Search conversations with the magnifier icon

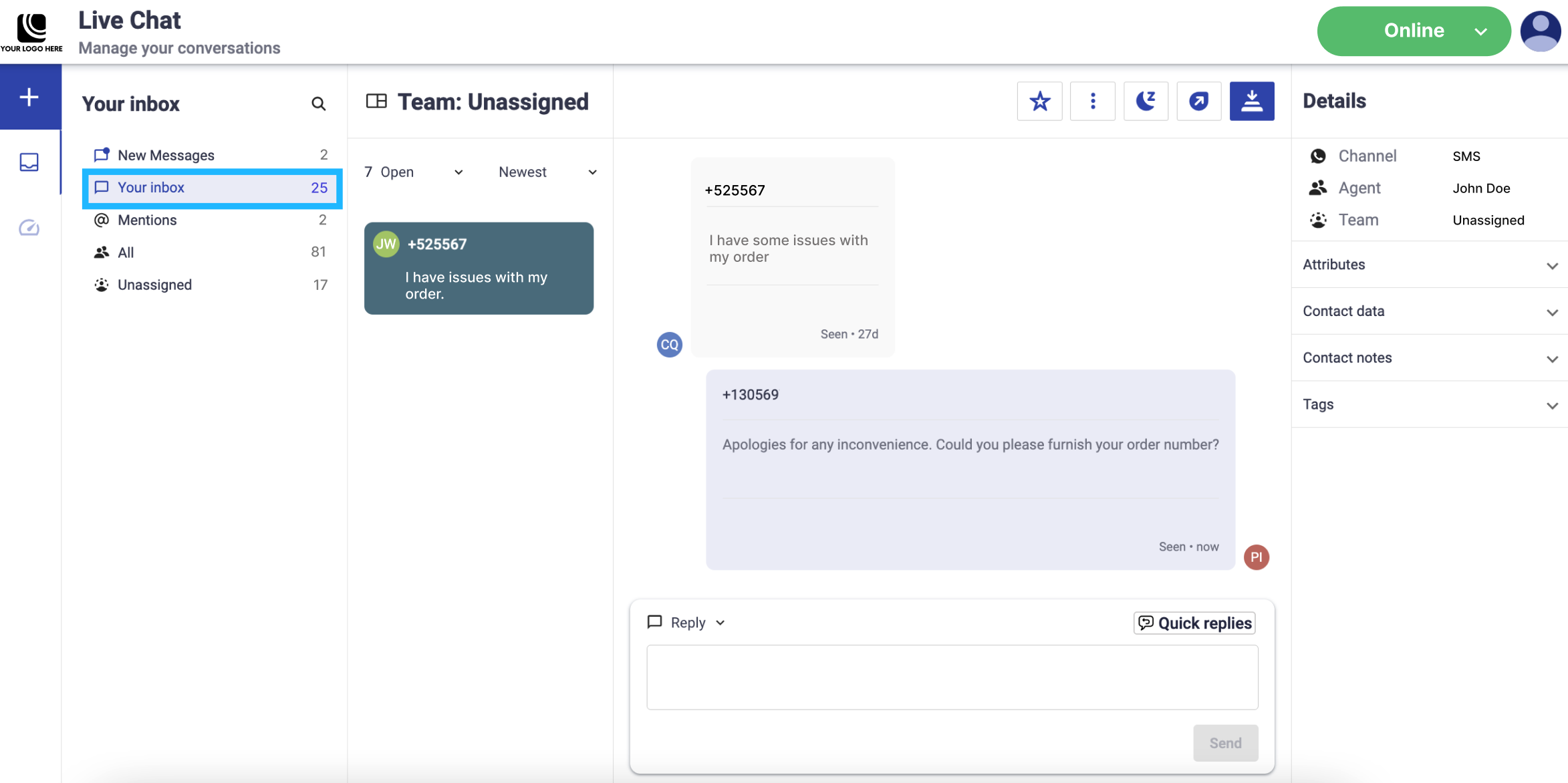(318, 104)
